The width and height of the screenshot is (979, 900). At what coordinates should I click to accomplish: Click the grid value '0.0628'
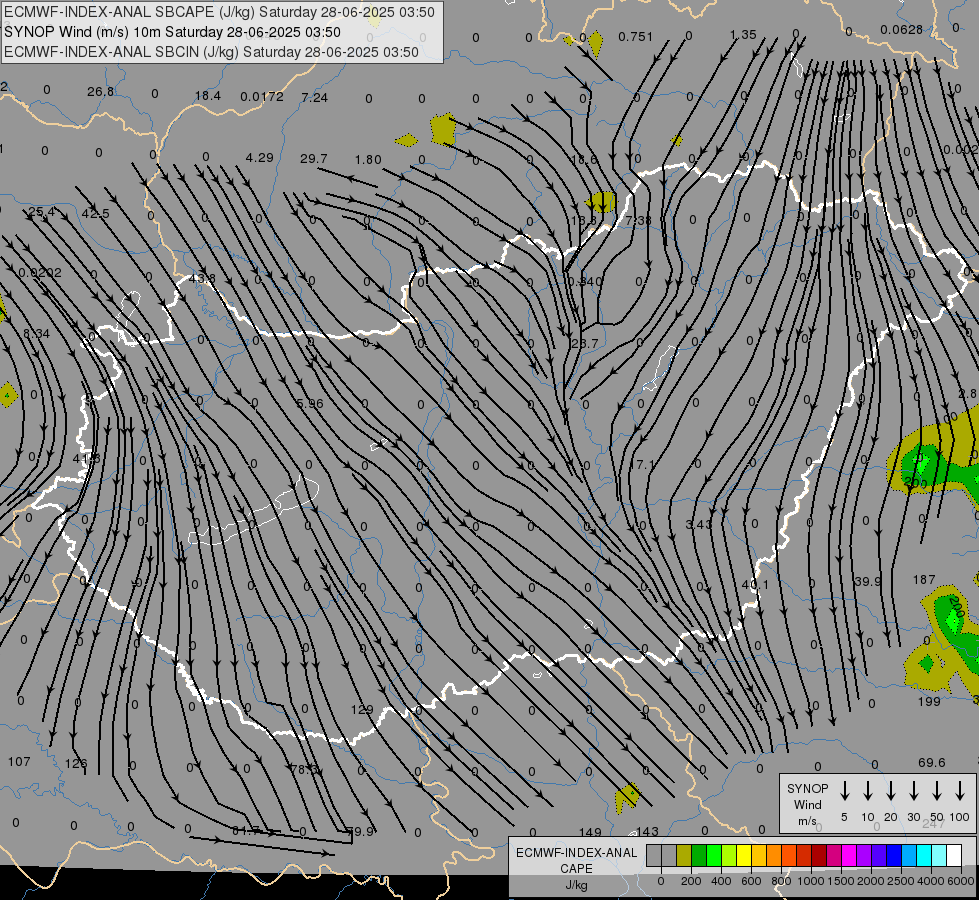pyautogui.click(x=902, y=30)
